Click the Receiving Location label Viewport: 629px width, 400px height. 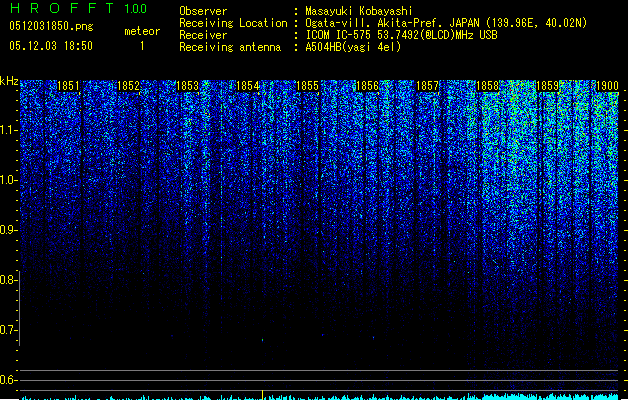(x=233, y=23)
